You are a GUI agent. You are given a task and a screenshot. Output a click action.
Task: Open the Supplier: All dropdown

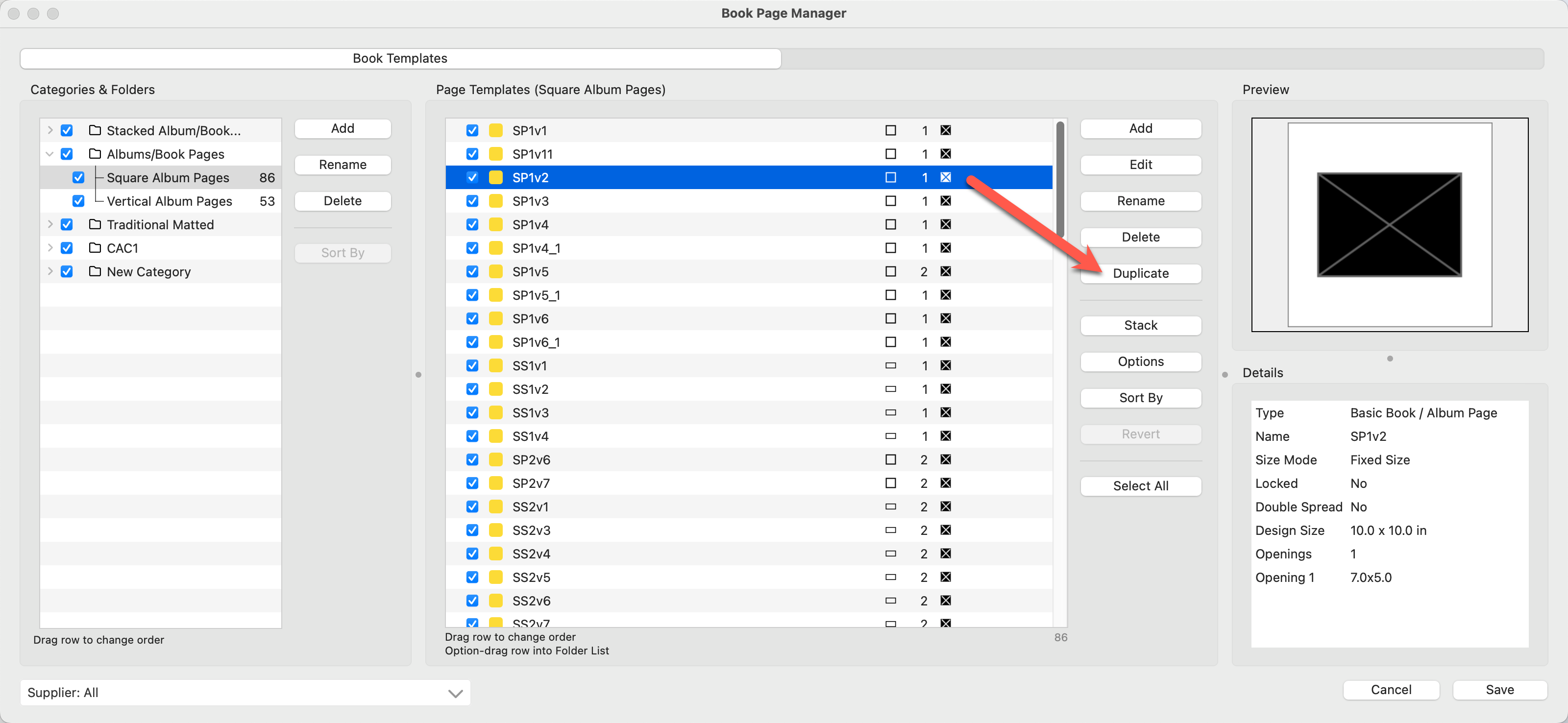pos(245,693)
